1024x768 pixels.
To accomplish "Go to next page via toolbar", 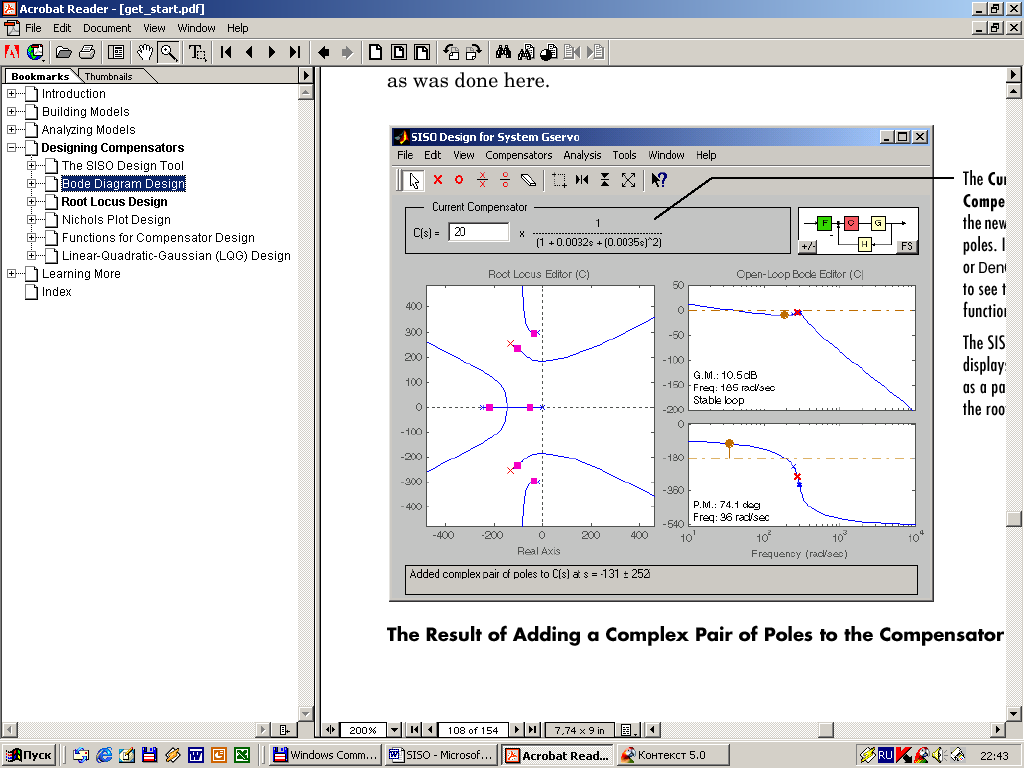I will pyautogui.click(x=272, y=52).
